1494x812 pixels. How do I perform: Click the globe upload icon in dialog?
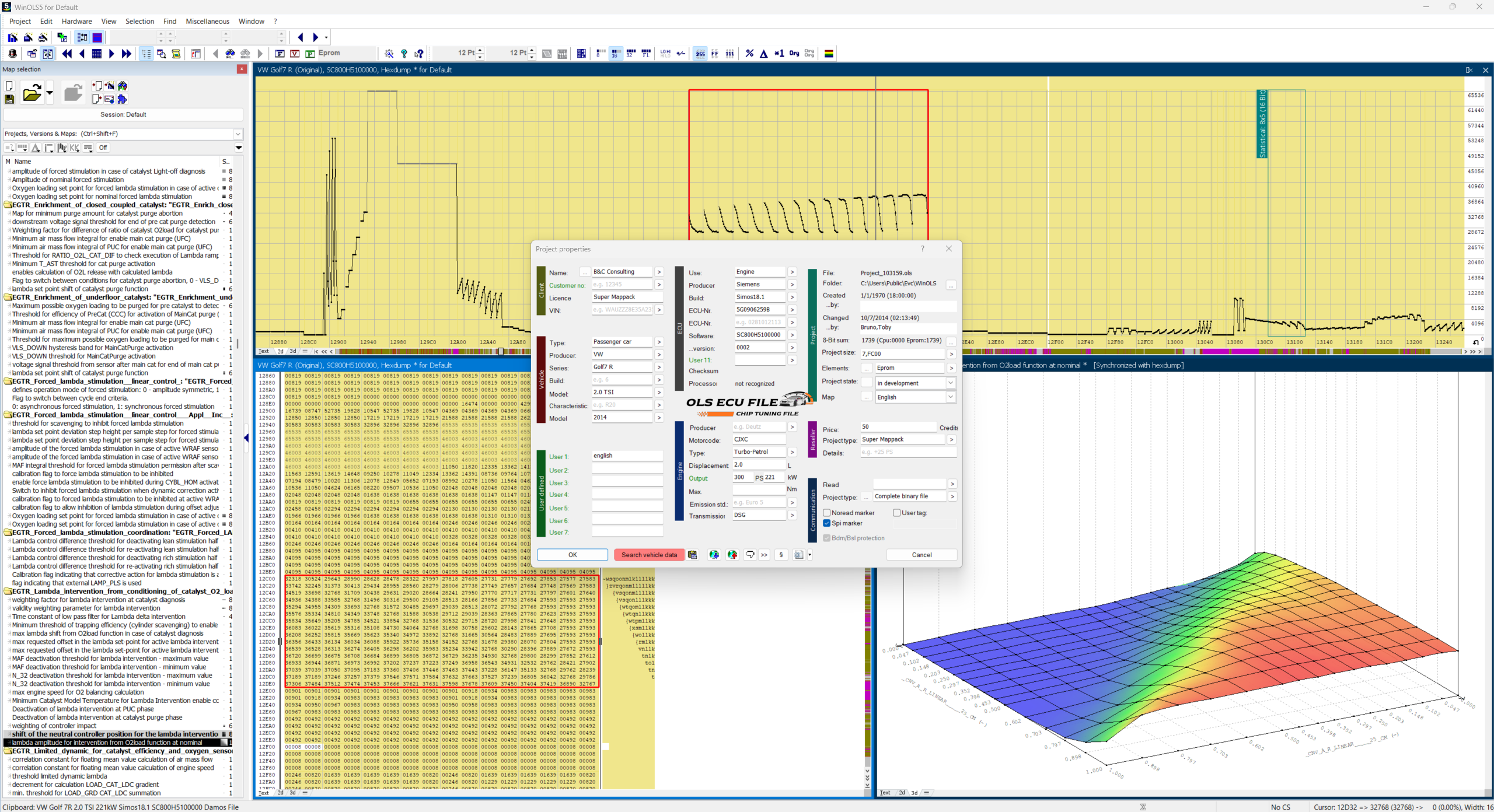point(732,555)
